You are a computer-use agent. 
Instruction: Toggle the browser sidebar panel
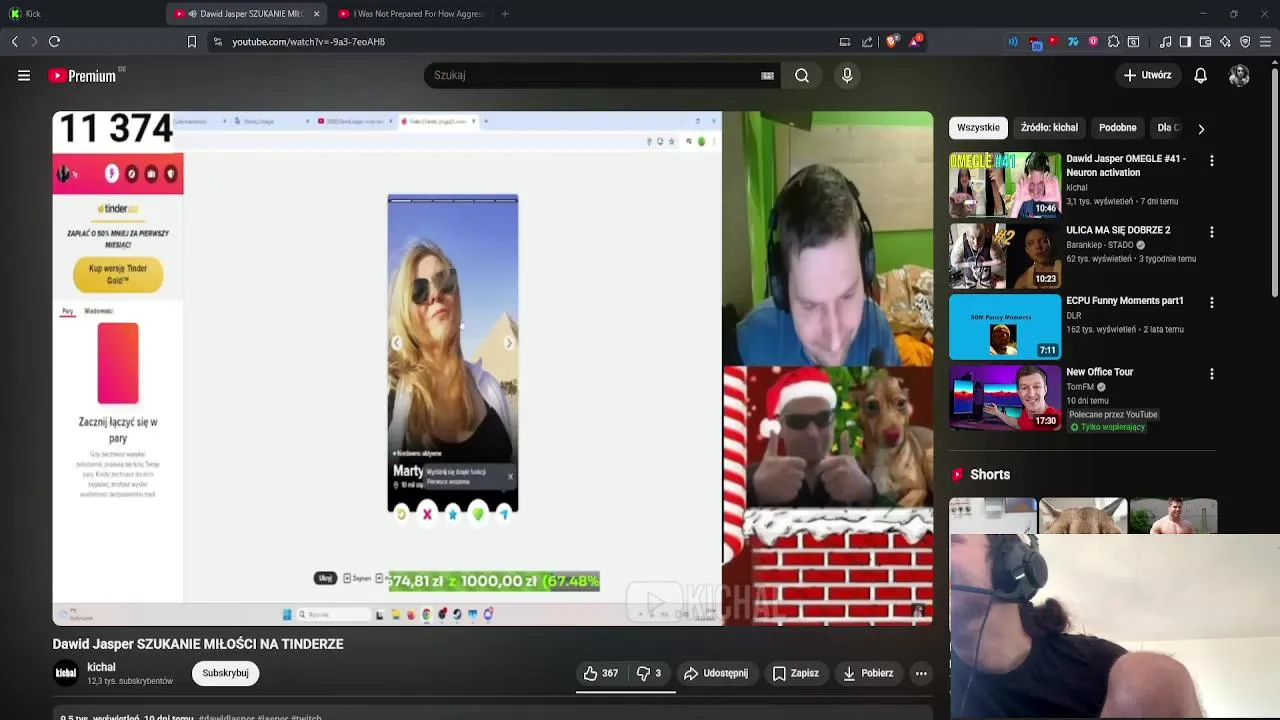pos(1185,42)
